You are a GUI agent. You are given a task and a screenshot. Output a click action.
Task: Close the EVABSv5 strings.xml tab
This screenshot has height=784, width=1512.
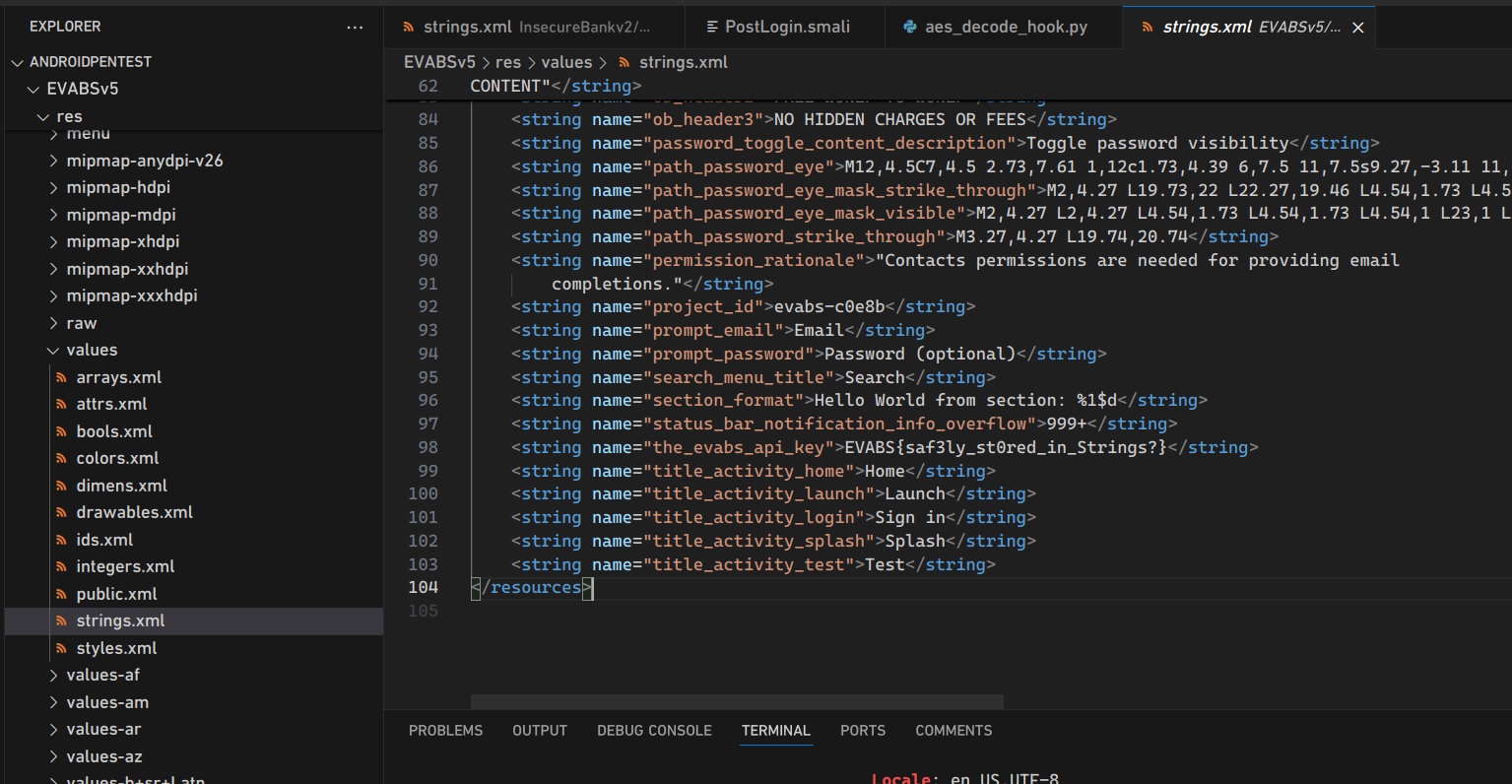(1357, 28)
